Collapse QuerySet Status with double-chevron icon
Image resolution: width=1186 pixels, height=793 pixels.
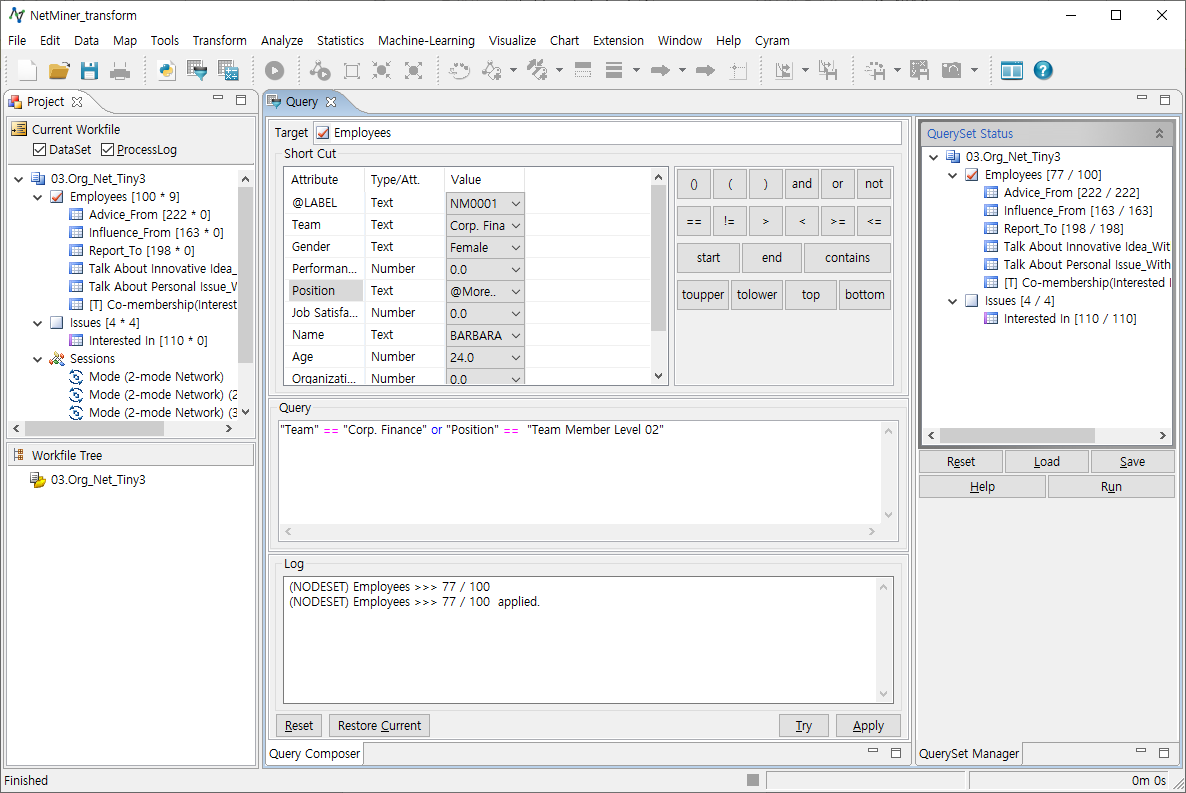1159,133
